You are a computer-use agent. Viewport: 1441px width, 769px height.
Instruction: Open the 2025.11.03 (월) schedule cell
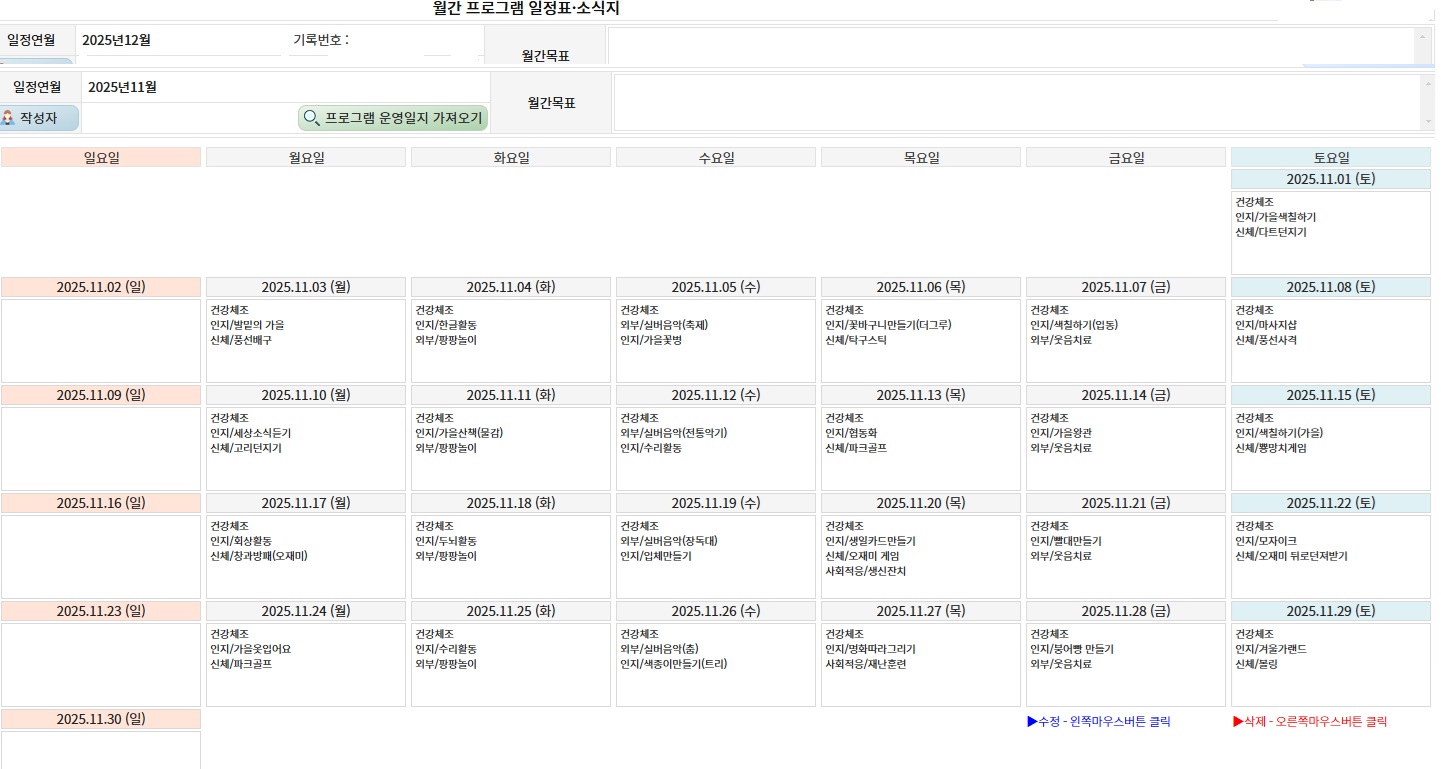(305, 340)
